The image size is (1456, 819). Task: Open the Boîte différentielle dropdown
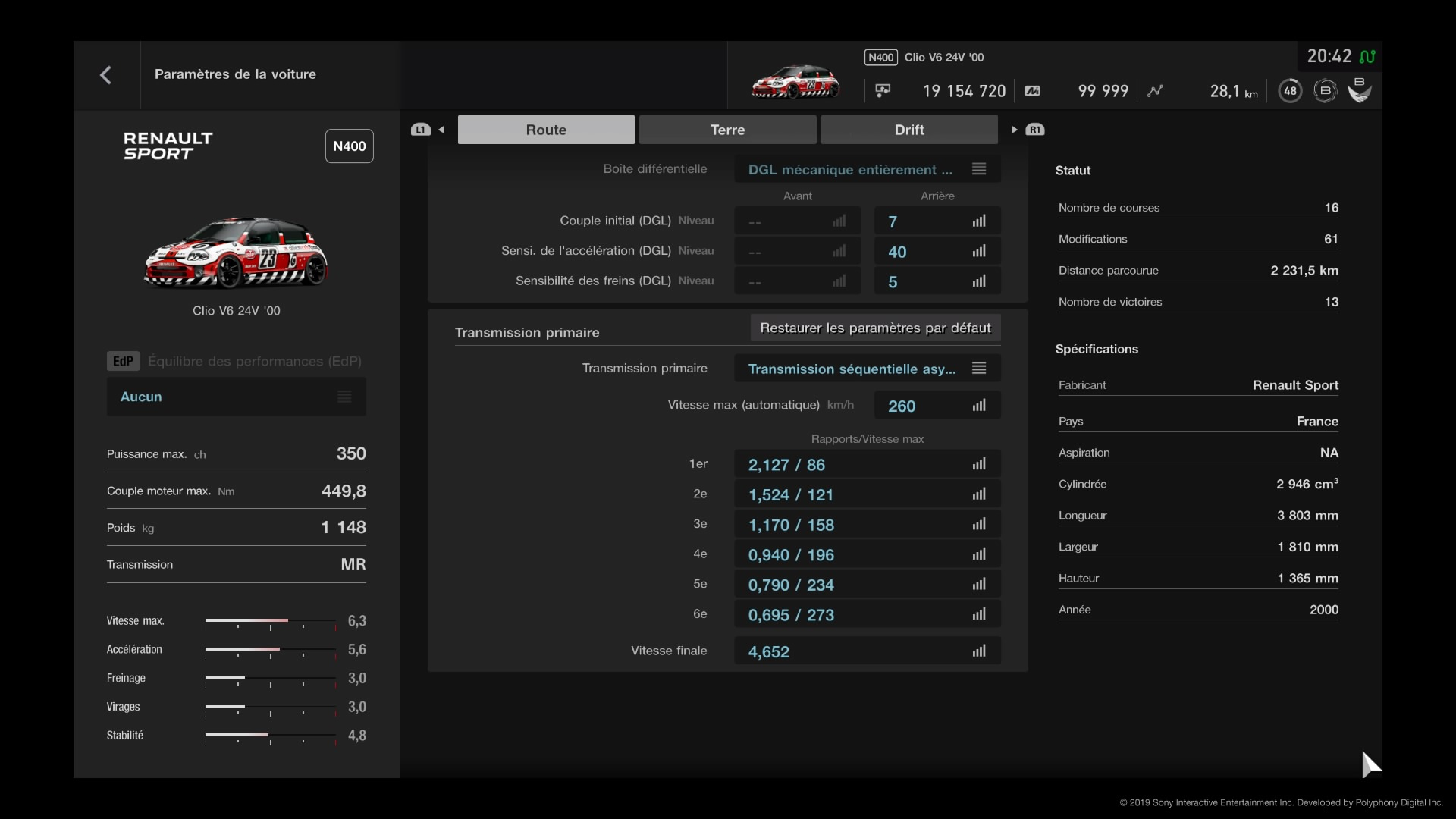pos(868,169)
